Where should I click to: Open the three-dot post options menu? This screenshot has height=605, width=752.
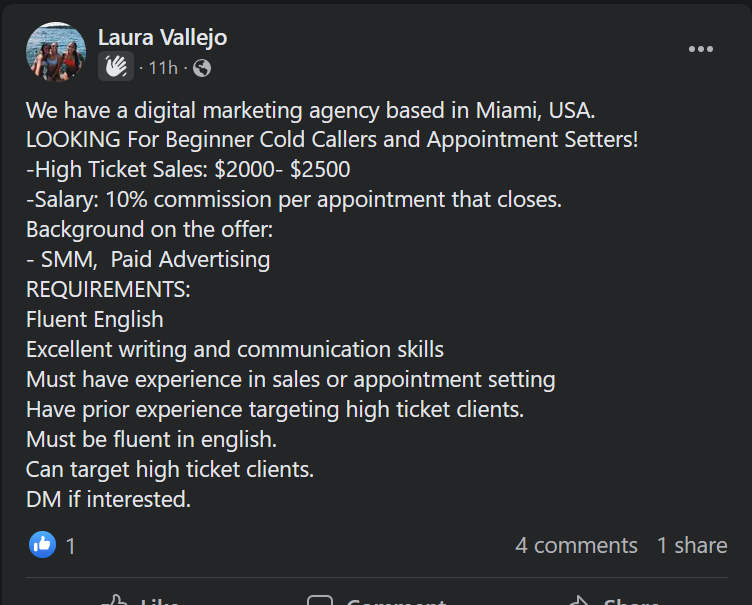click(701, 49)
